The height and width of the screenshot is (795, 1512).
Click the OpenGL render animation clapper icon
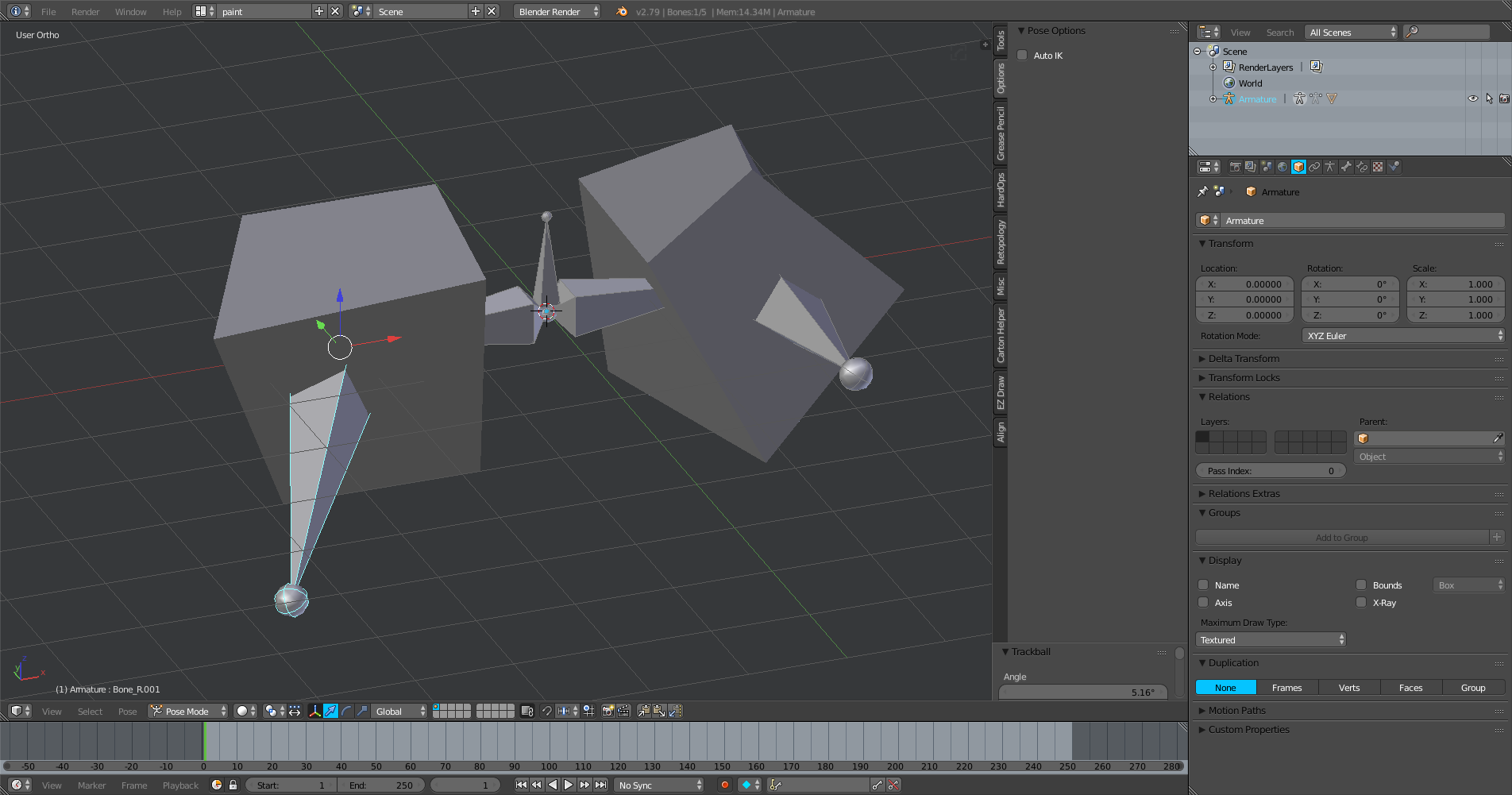point(623,711)
